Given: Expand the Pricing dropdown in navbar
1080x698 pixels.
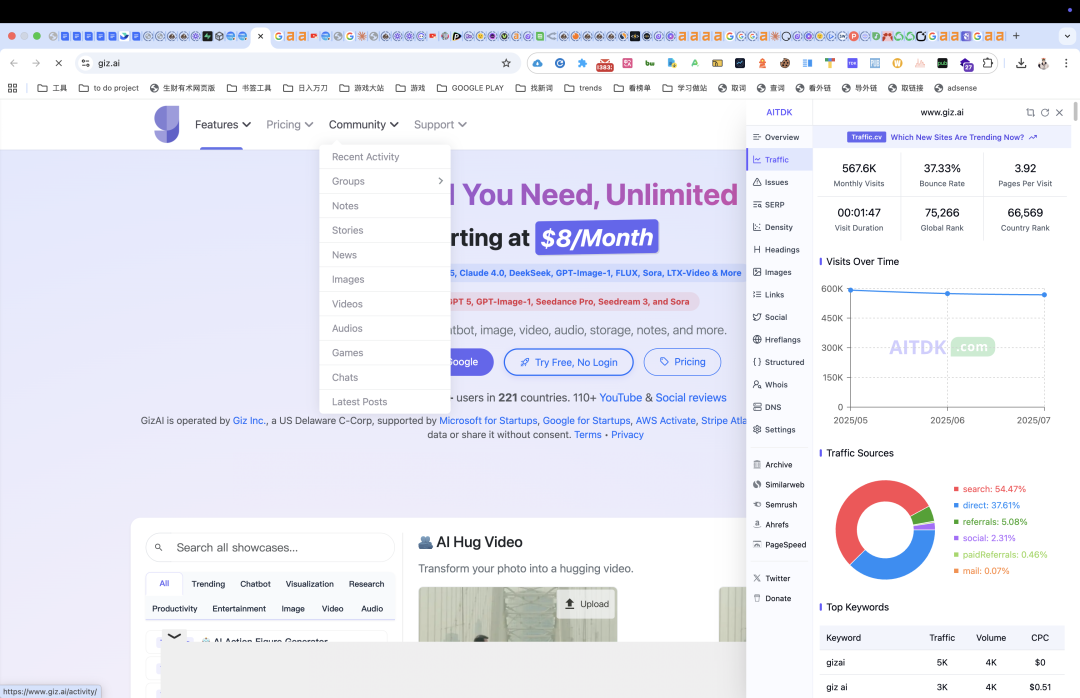Looking at the screenshot, I should tap(289, 125).
